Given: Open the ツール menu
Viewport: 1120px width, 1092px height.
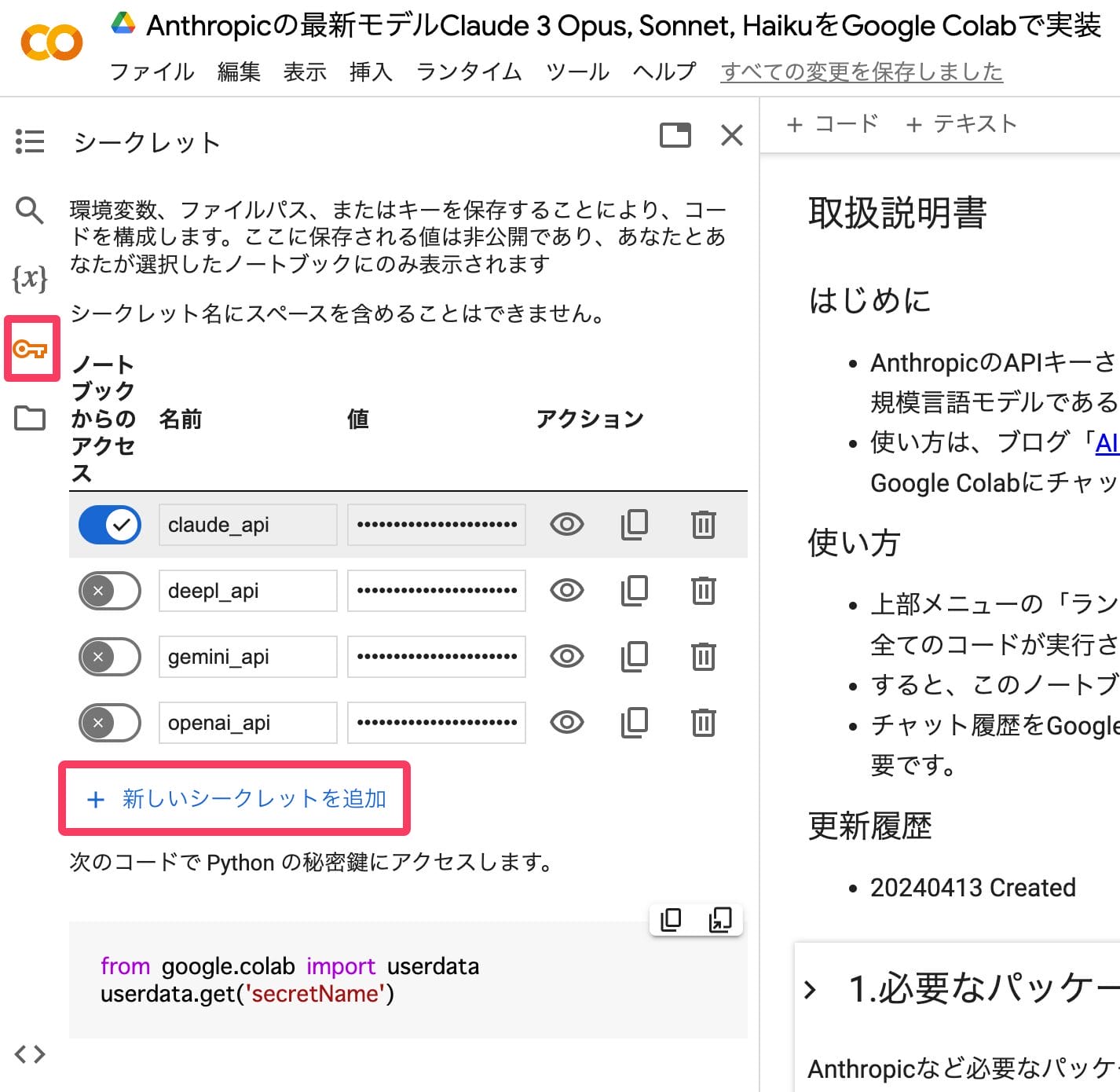Looking at the screenshot, I should coord(577,72).
